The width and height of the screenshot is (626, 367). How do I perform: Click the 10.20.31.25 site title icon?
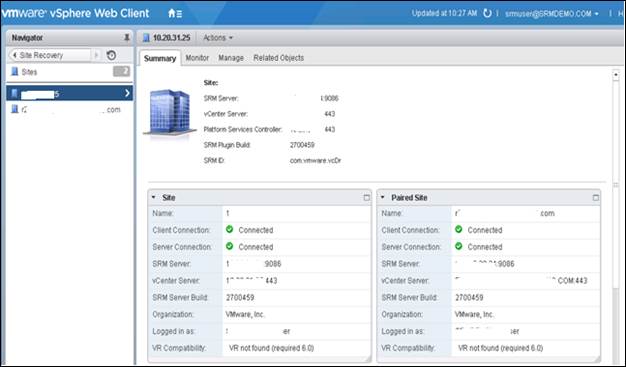coord(146,38)
